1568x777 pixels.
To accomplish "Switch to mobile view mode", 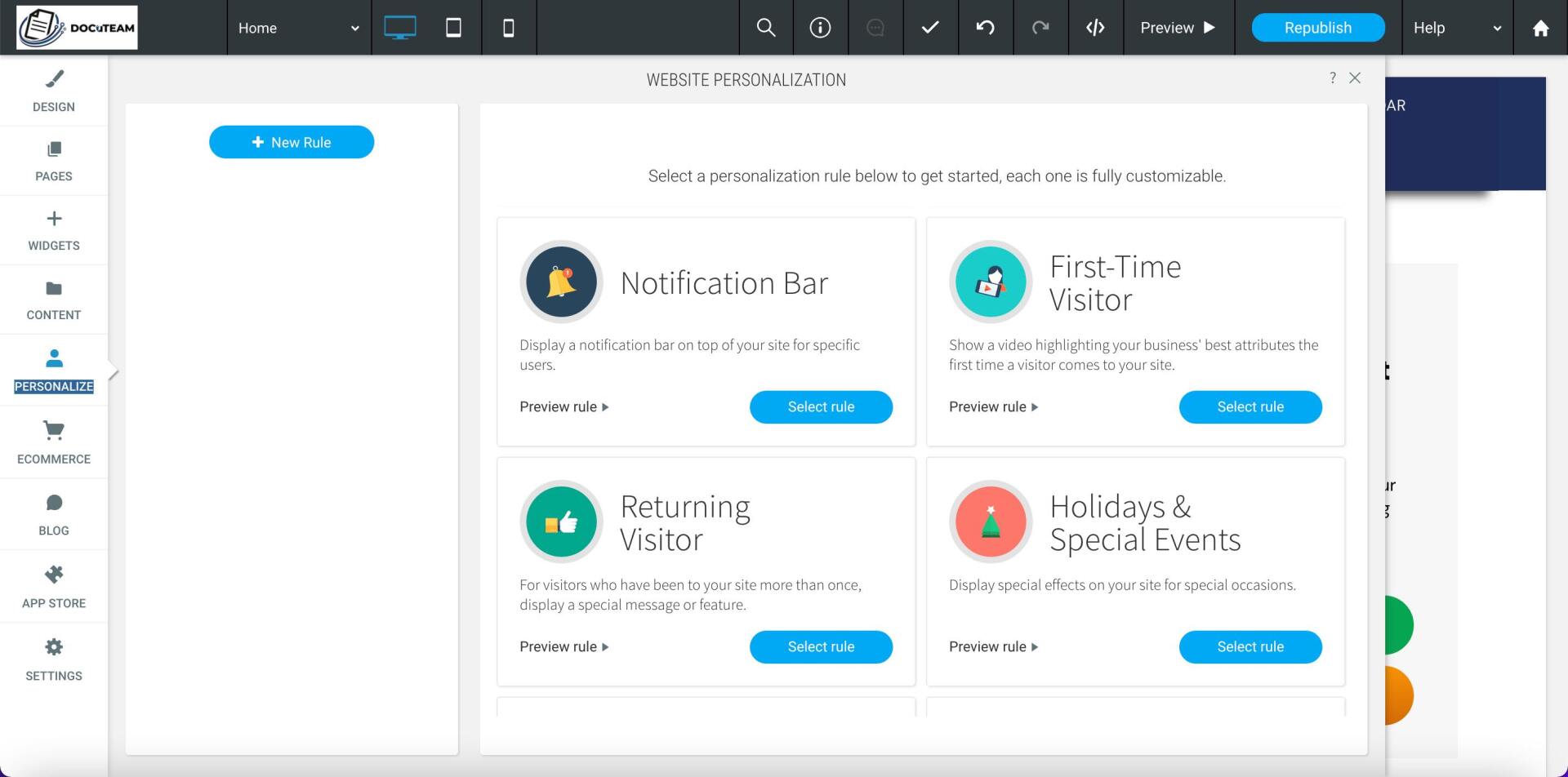I will pyautogui.click(x=509, y=27).
